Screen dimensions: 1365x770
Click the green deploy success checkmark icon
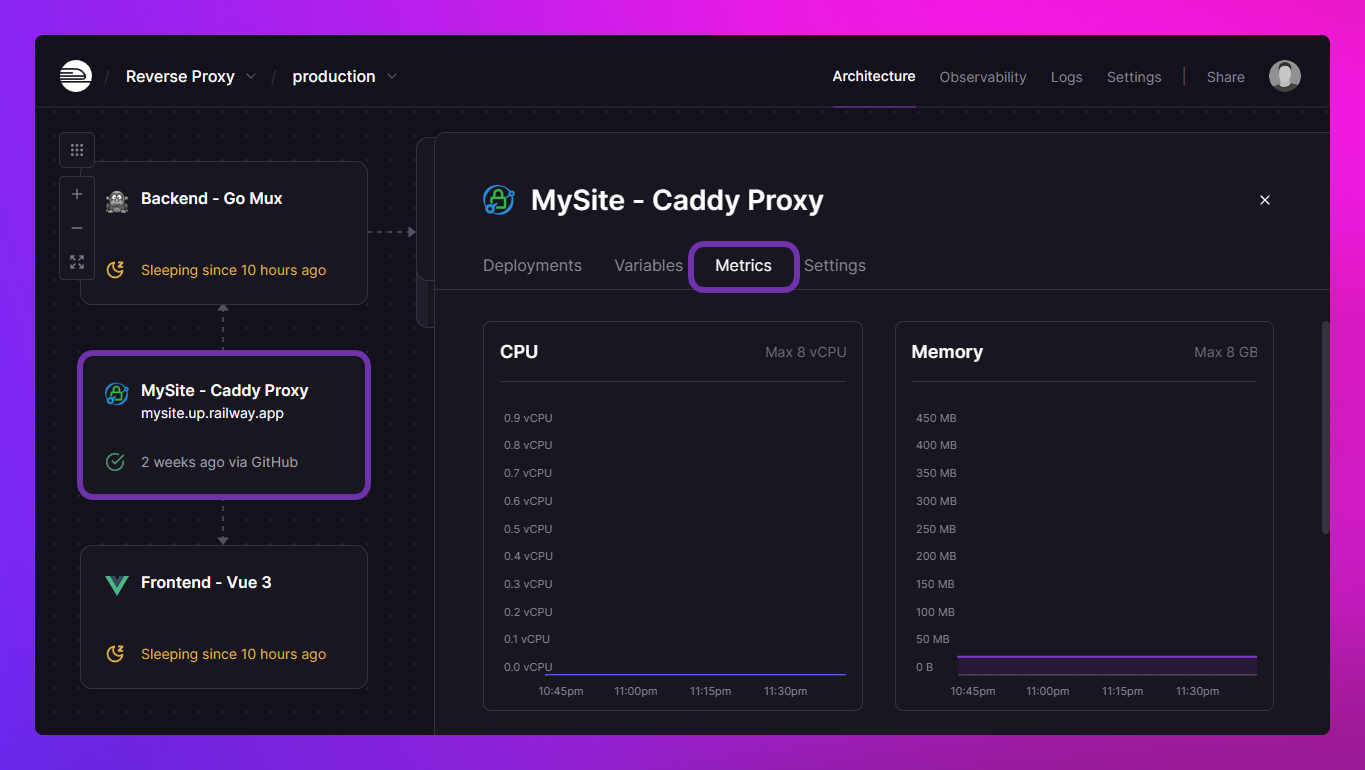click(115, 462)
